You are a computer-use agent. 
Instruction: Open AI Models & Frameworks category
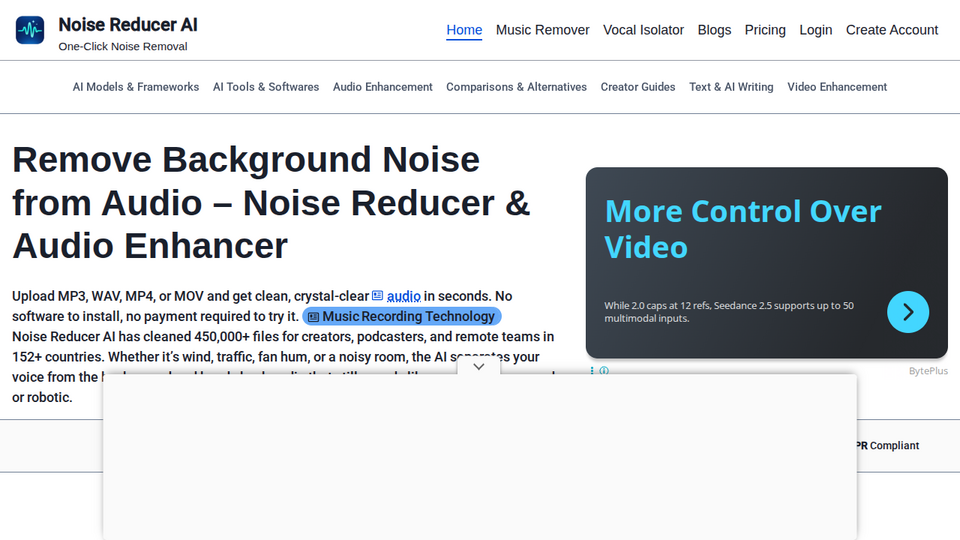point(136,87)
